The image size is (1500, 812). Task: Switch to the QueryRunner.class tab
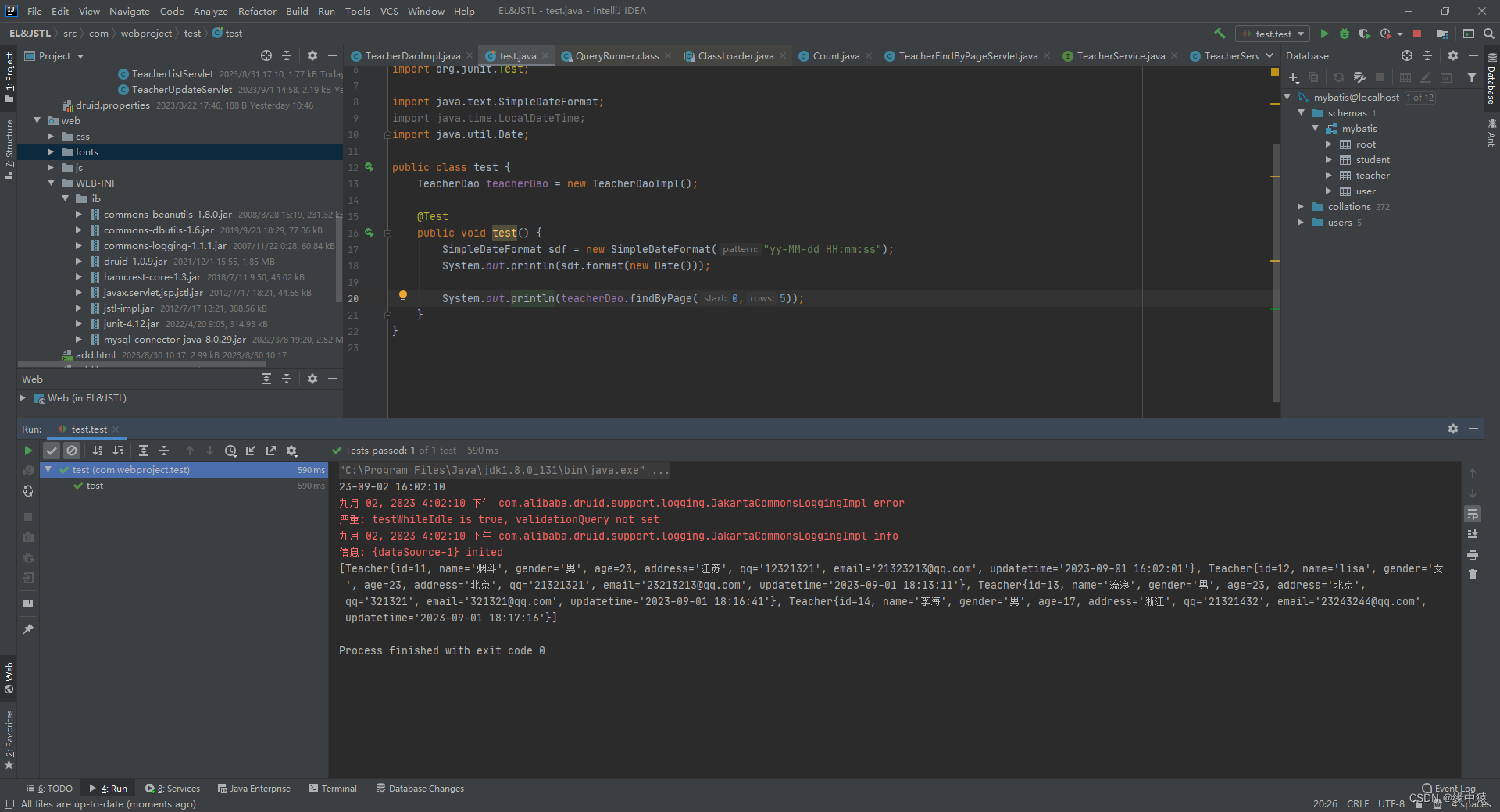tap(617, 55)
